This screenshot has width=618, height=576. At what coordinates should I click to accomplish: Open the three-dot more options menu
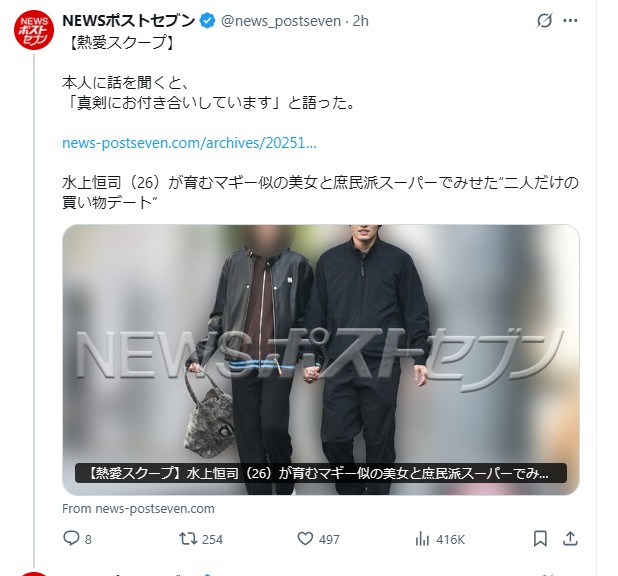click(x=570, y=21)
